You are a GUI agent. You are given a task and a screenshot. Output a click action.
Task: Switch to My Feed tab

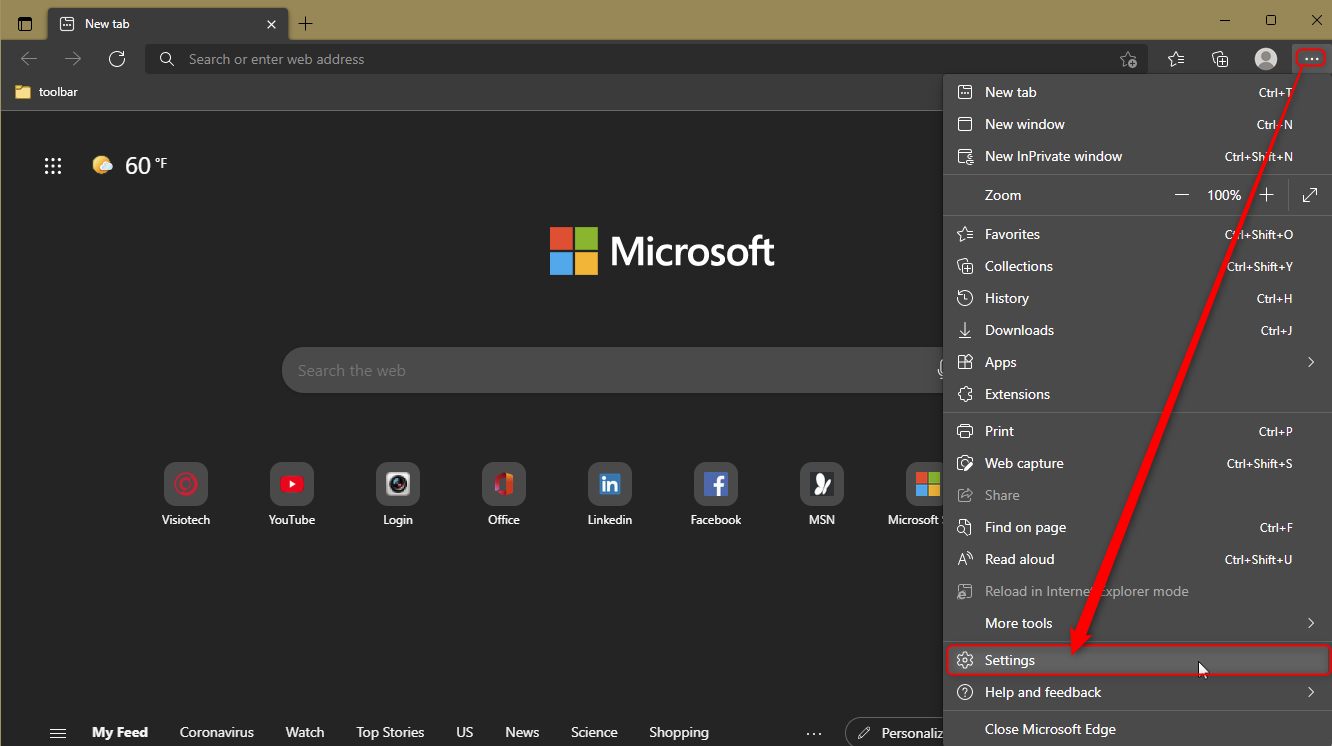pyautogui.click(x=120, y=732)
